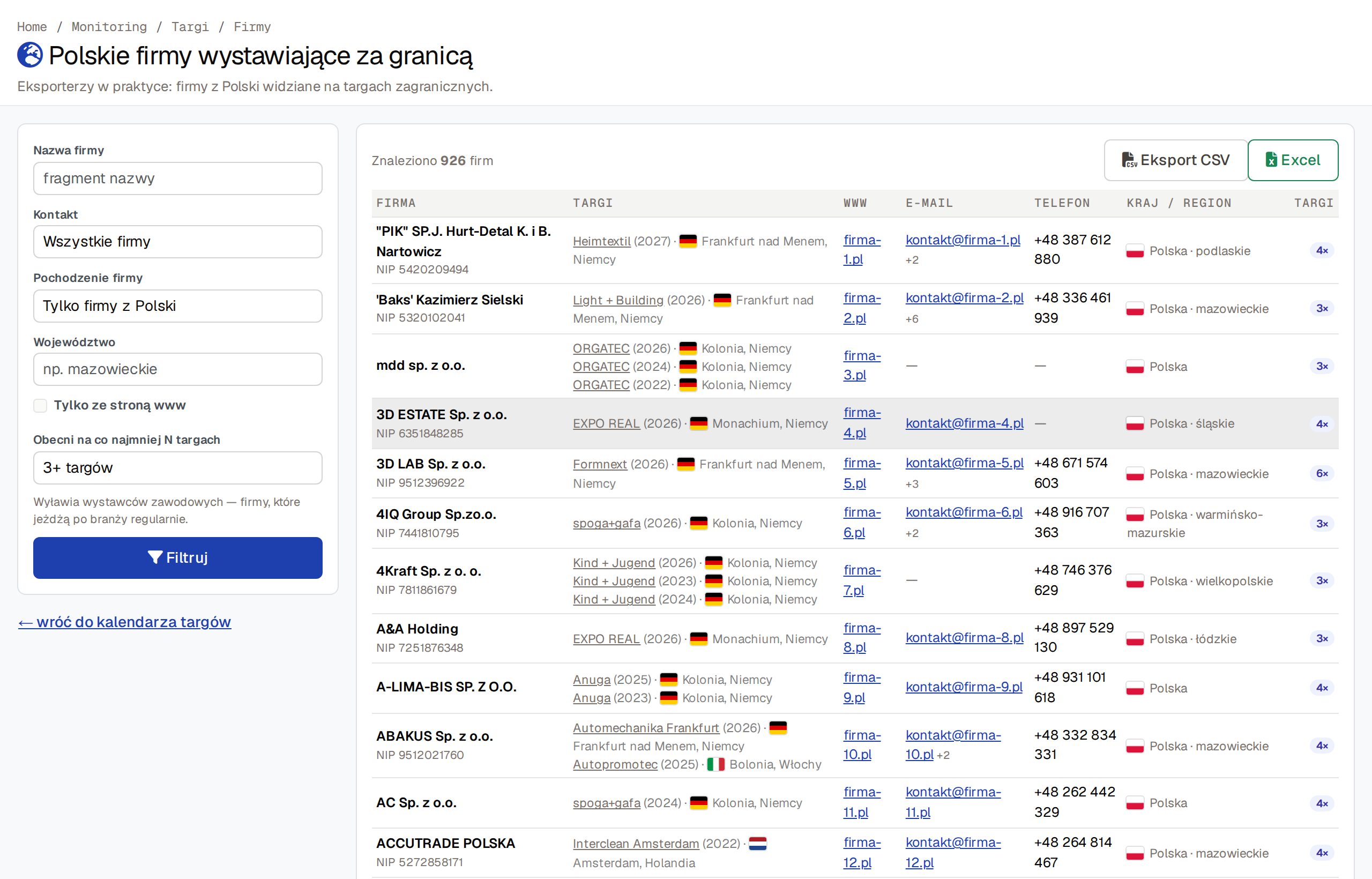This screenshot has width=1372, height=879.
Task: Click the German flag next to Formnext (2026)
Action: [686, 465]
